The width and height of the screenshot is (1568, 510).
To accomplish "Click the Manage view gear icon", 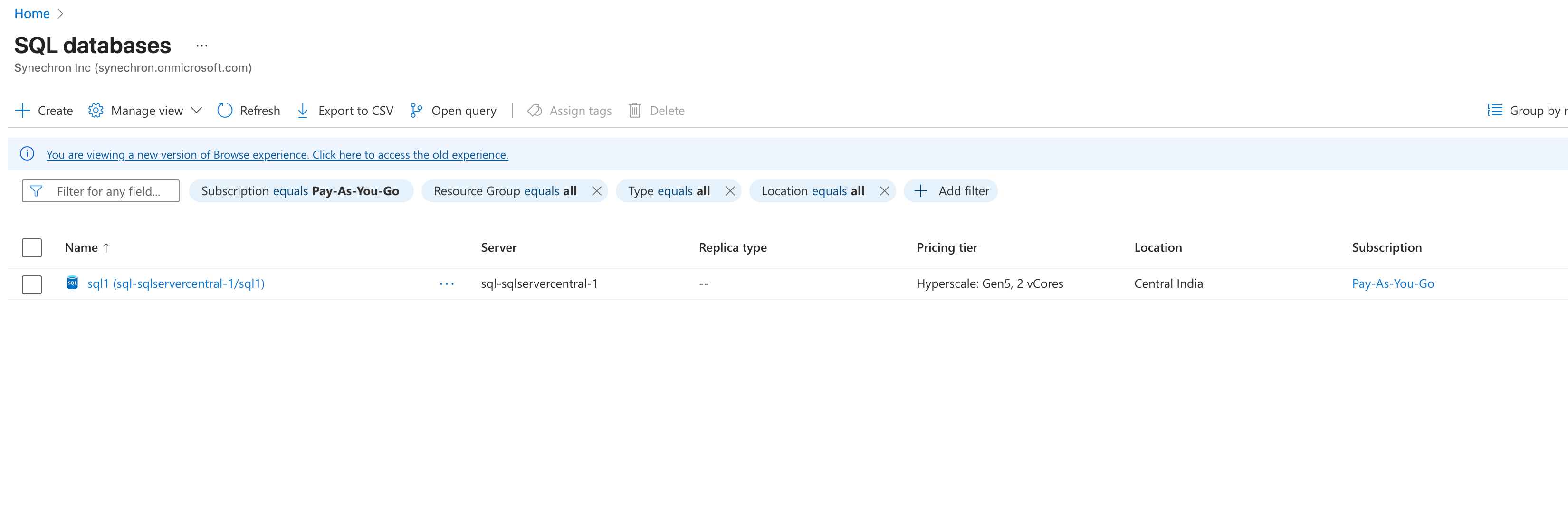I will 96,110.
